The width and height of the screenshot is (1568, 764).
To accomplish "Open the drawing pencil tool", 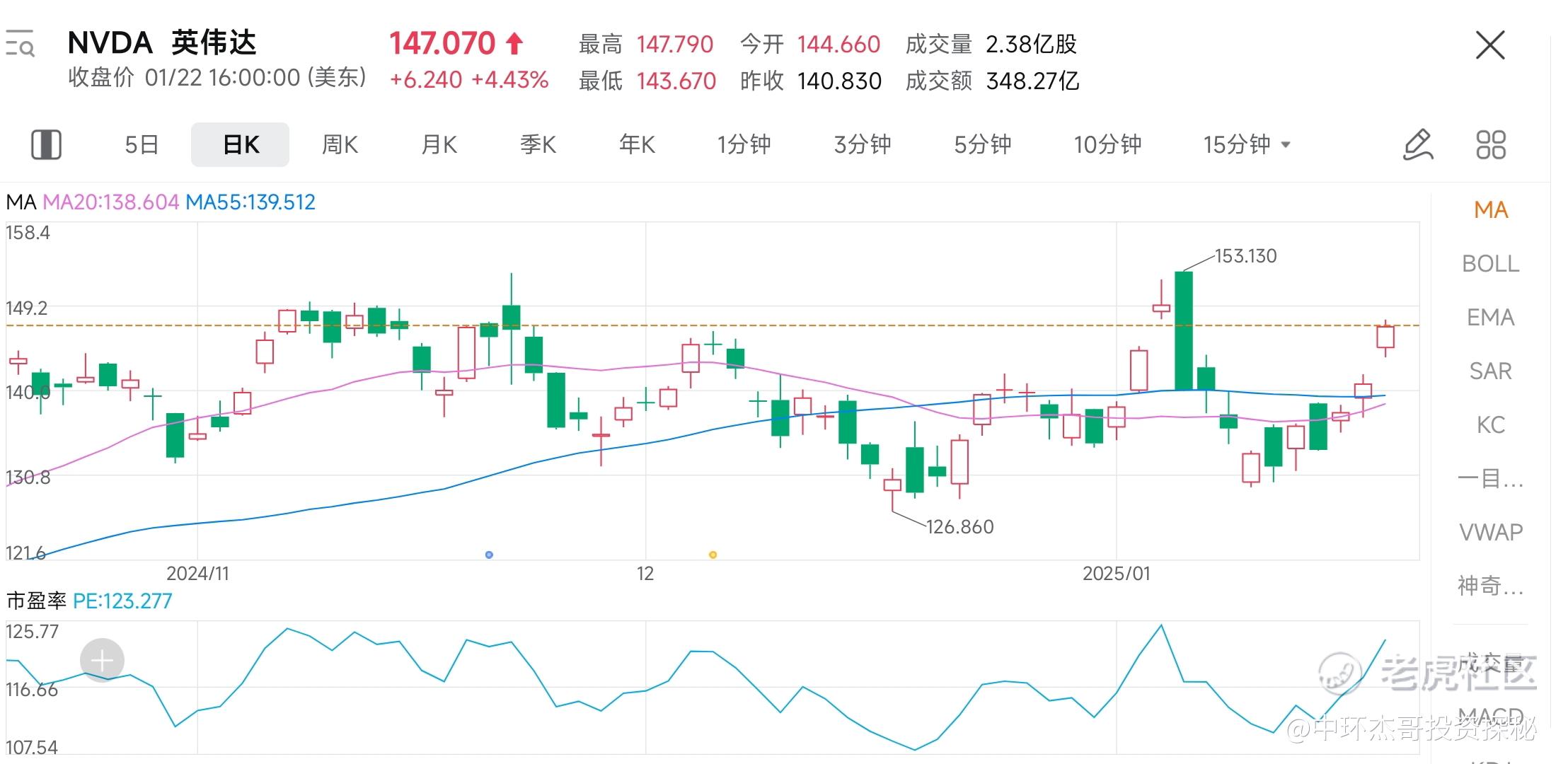I will tap(1418, 144).
